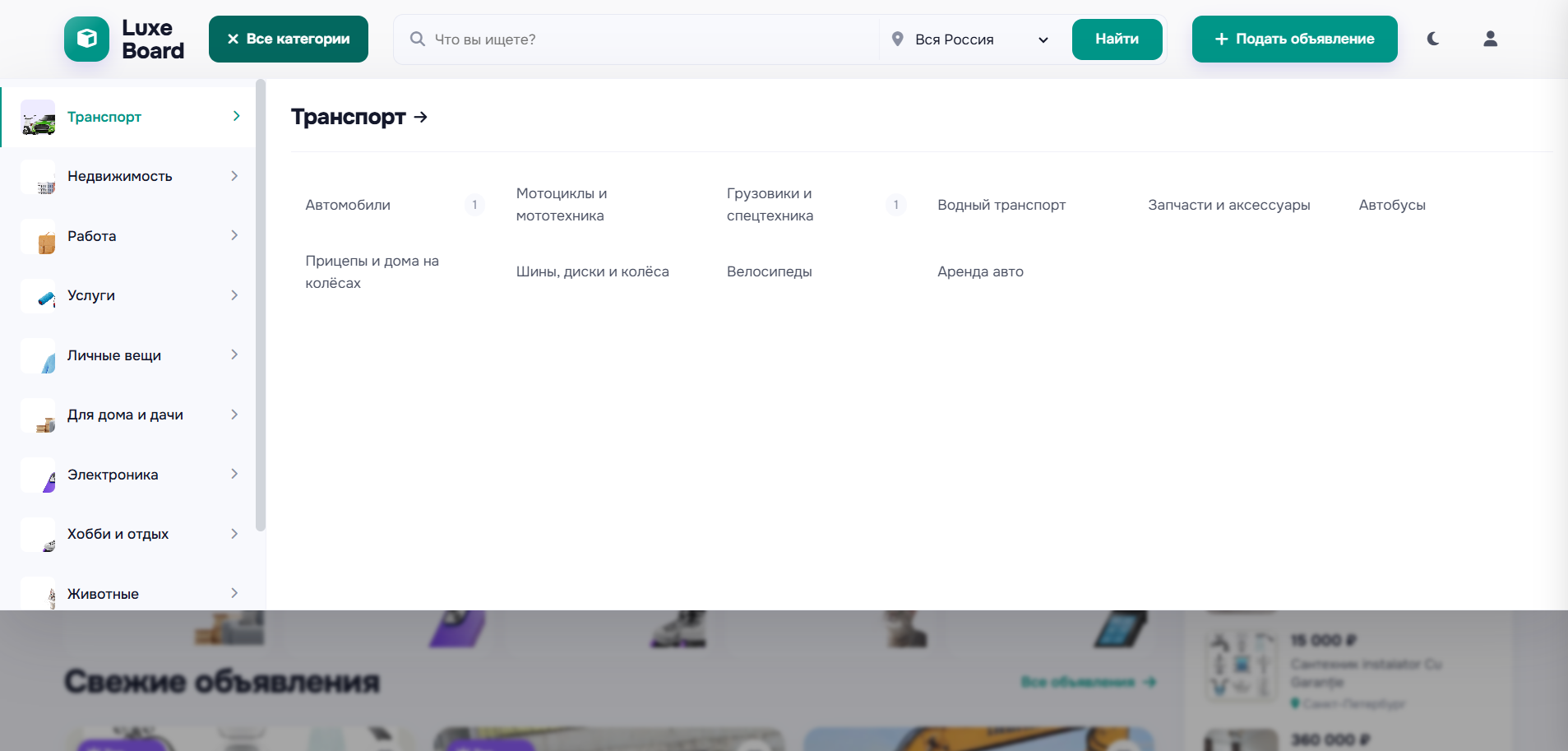
Task: Click the Услуги category thumbnail icon
Action: pyautogui.click(x=38, y=296)
